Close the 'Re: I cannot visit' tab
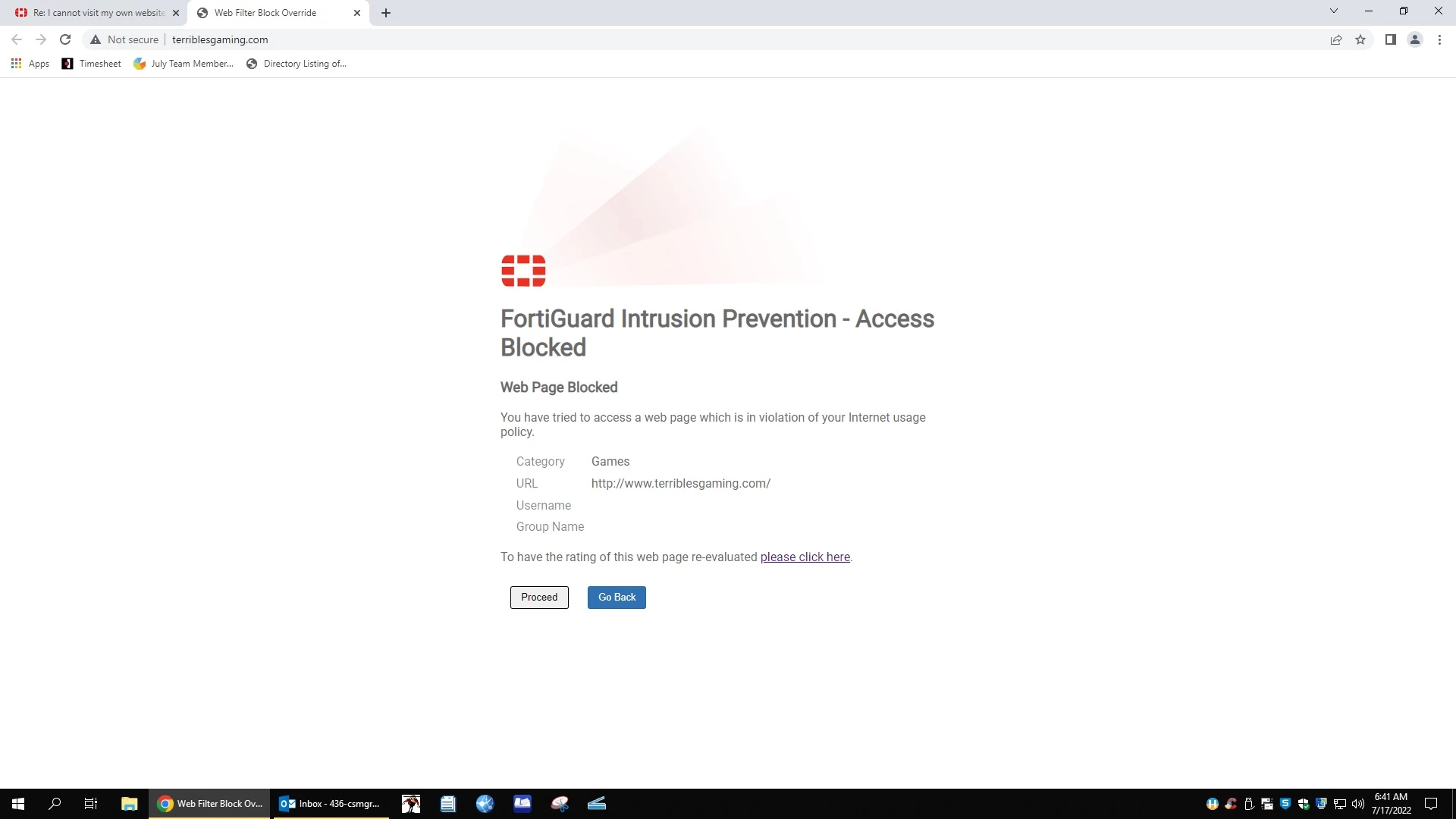The width and height of the screenshot is (1456, 819). click(x=176, y=13)
